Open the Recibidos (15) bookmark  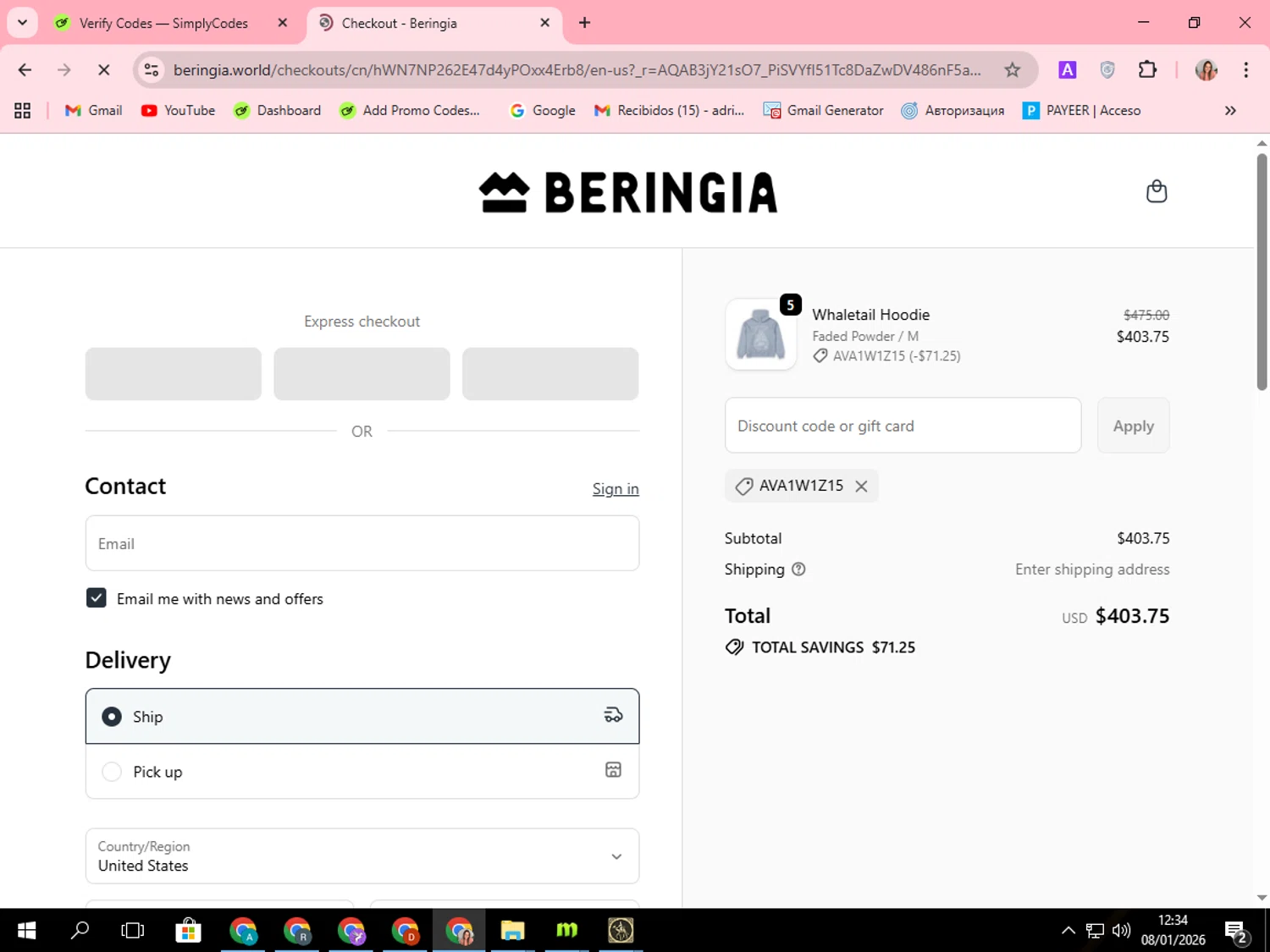(669, 110)
